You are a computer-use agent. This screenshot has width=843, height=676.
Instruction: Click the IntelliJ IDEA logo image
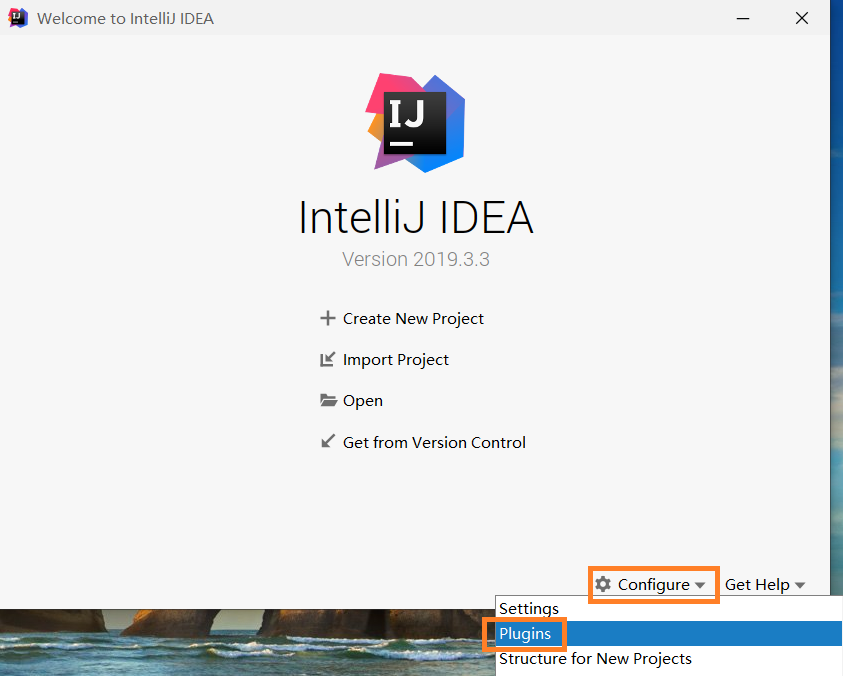(415, 123)
